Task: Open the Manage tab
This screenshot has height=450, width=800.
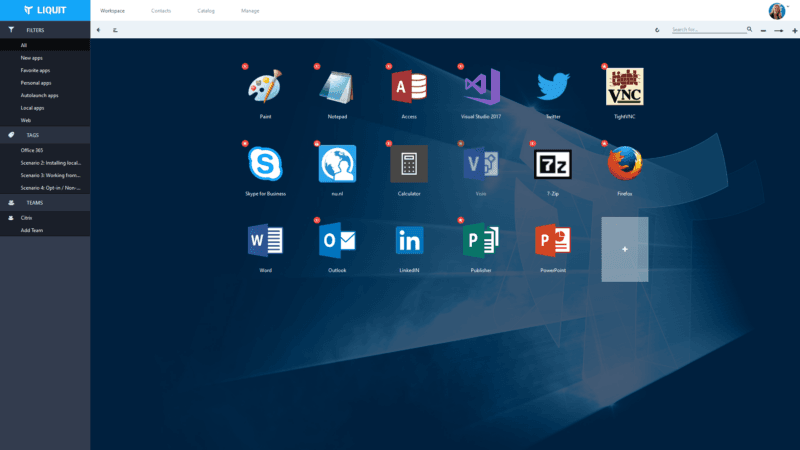Action: 250,11
